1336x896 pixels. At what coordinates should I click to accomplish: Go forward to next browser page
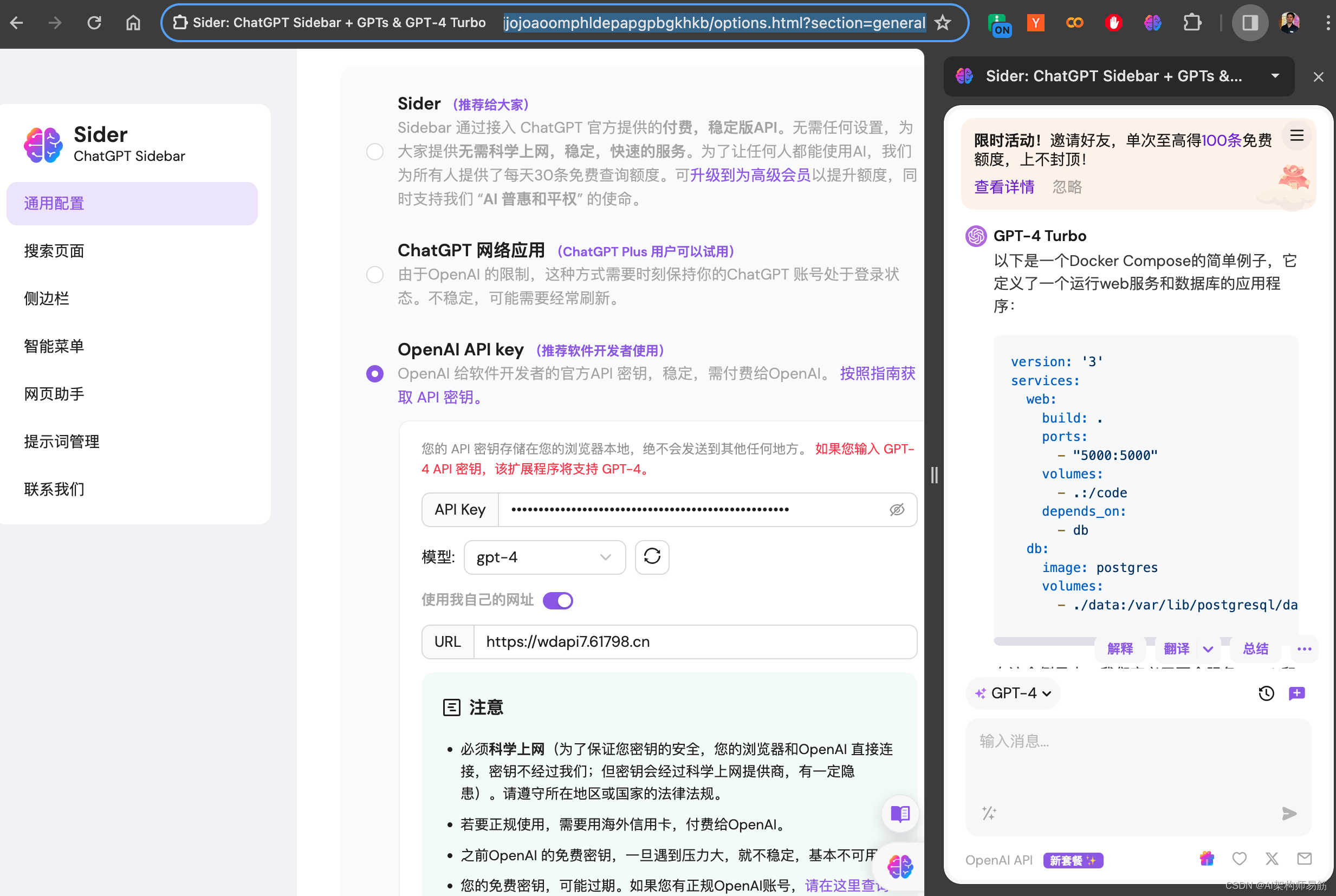tap(55, 23)
